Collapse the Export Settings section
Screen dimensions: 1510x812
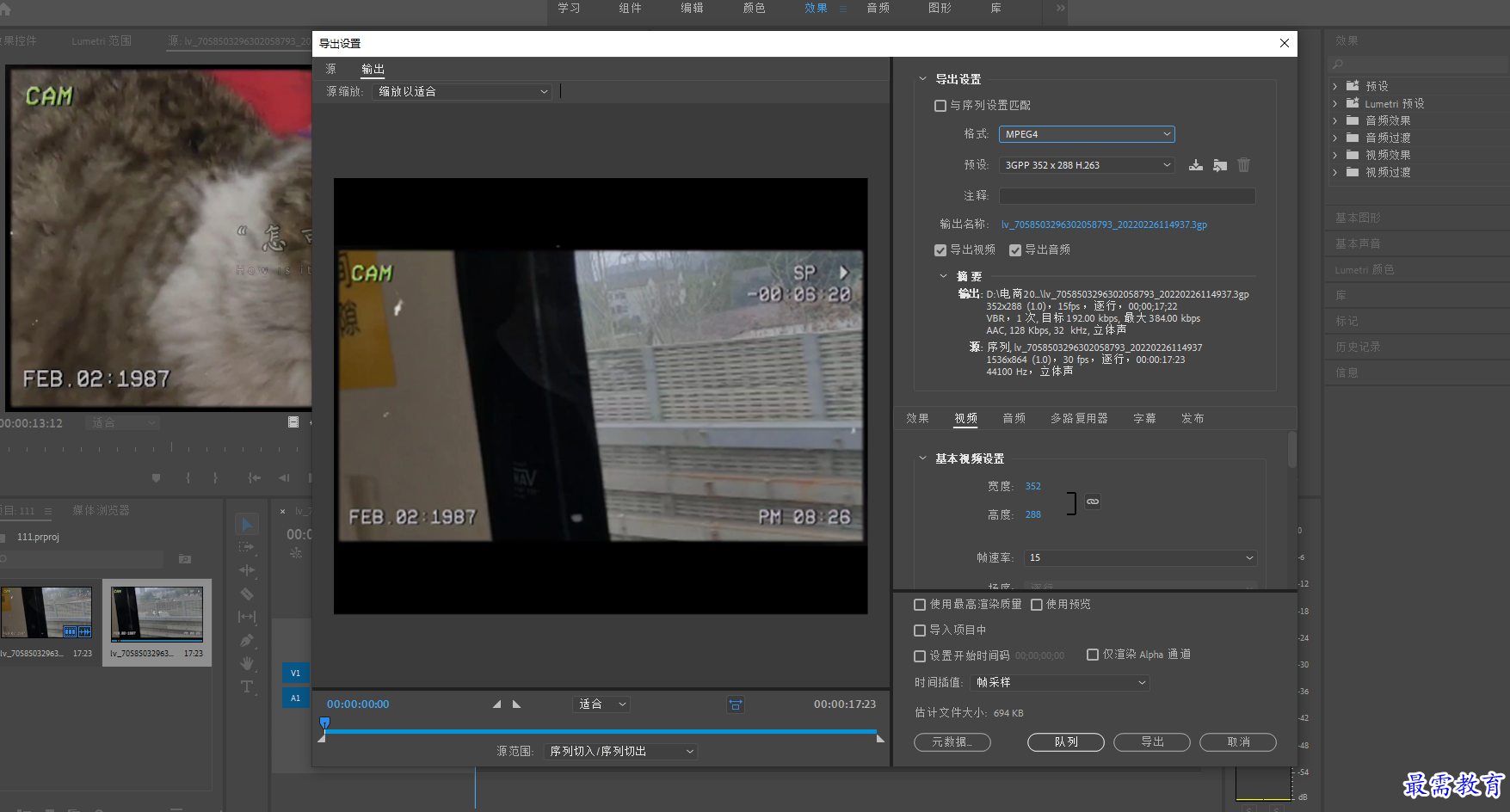tap(922, 79)
